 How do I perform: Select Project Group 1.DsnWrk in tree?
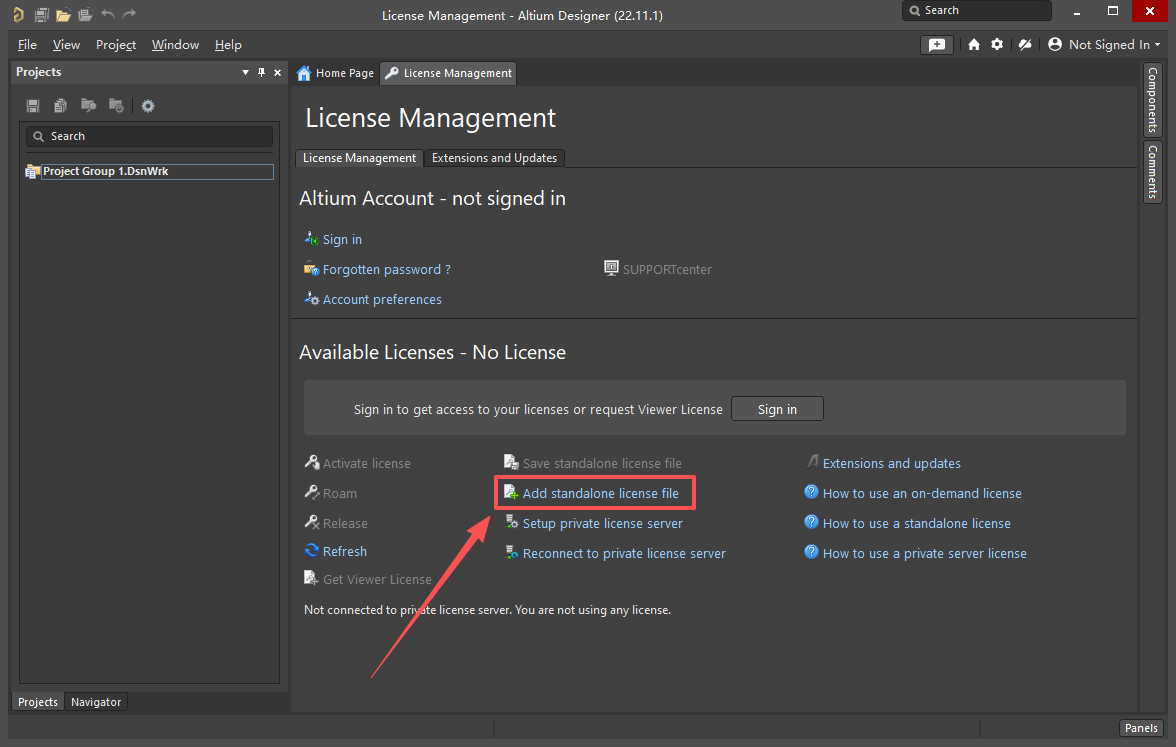(x=105, y=171)
